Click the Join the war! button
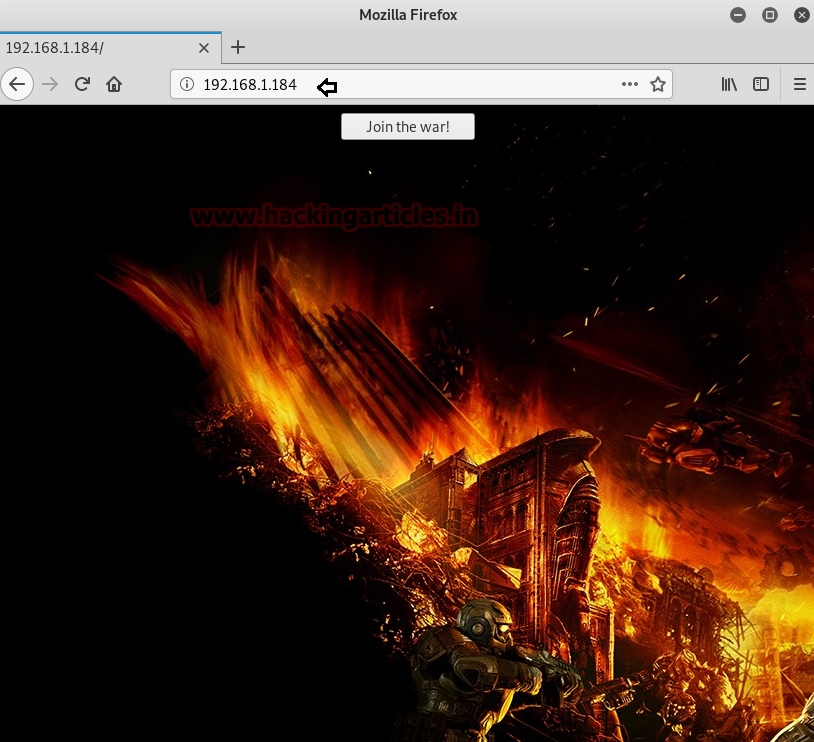This screenshot has width=814, height=742. point(408,126)
